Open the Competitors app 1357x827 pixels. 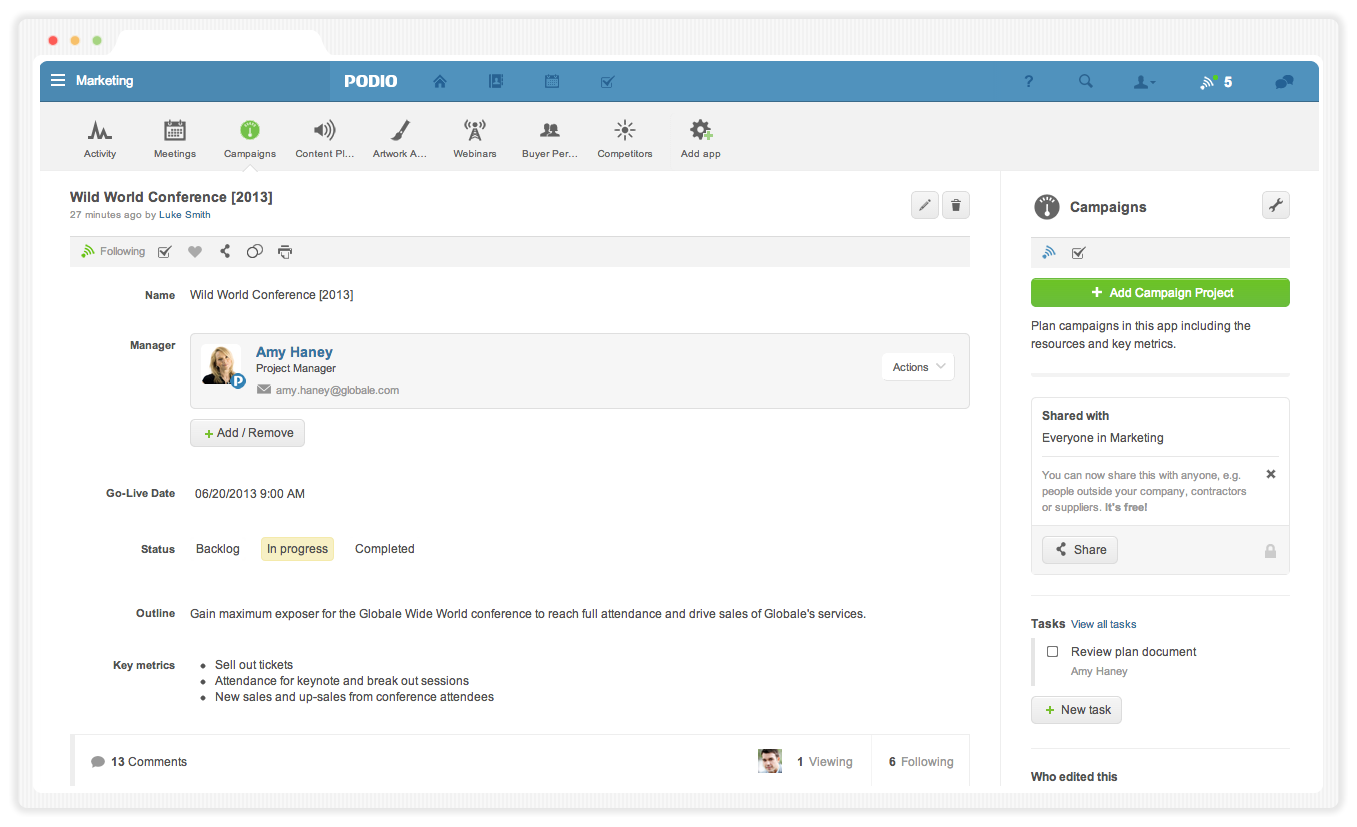click(625, 139)
